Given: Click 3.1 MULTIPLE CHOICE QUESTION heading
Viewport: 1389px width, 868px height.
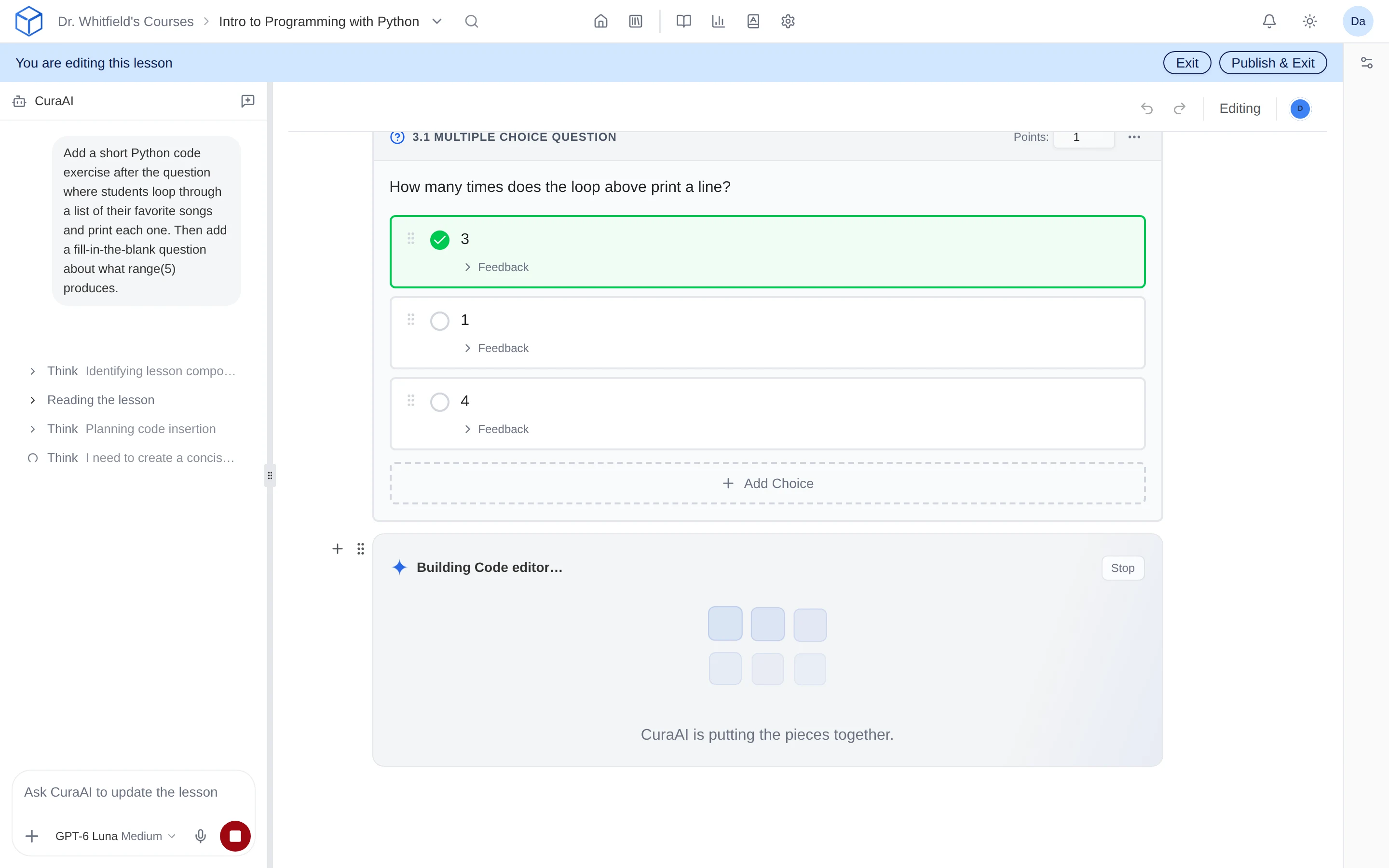Looking at the screenshot, I should click(514, 136).
